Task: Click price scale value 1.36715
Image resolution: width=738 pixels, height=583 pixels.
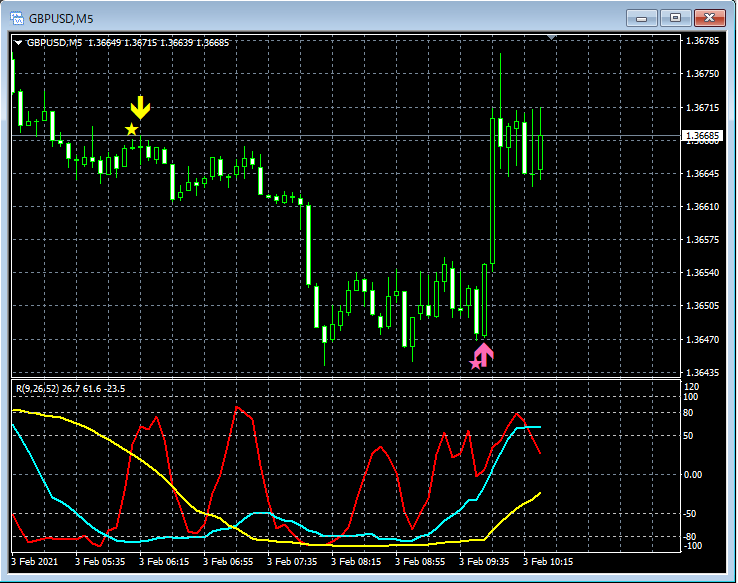Action: click(x=702, y=108)
